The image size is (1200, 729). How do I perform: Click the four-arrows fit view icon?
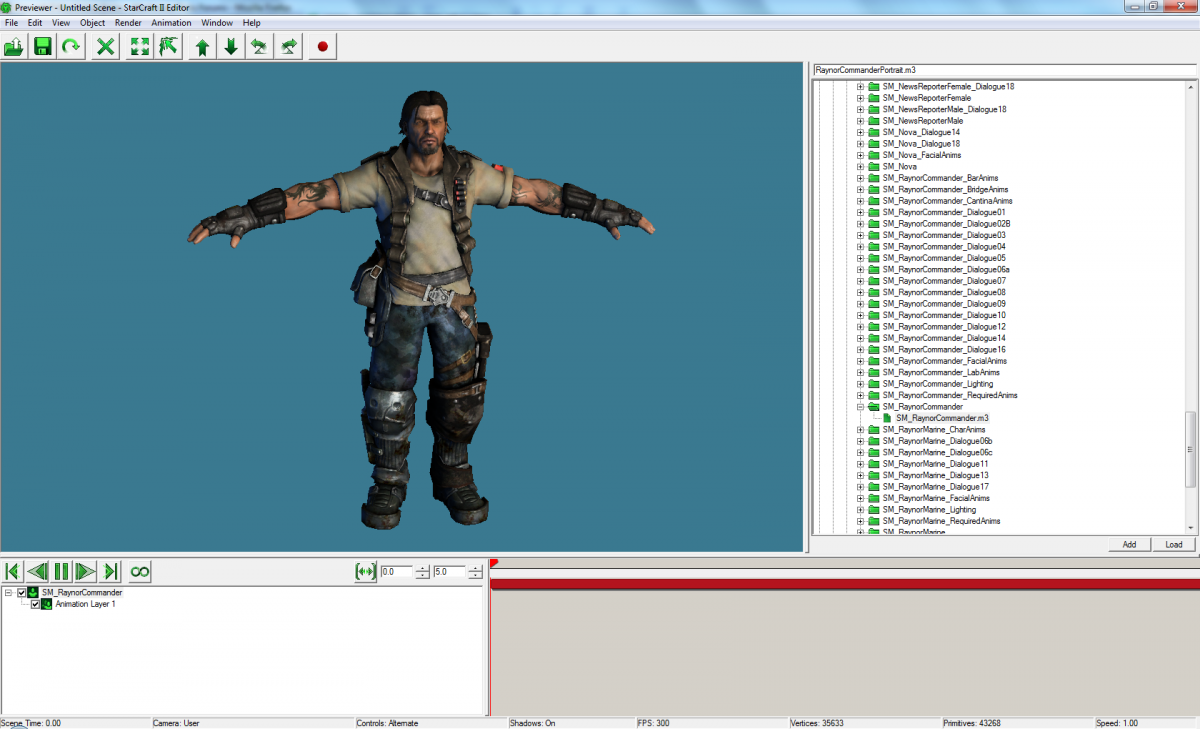(x=139, y=46)
